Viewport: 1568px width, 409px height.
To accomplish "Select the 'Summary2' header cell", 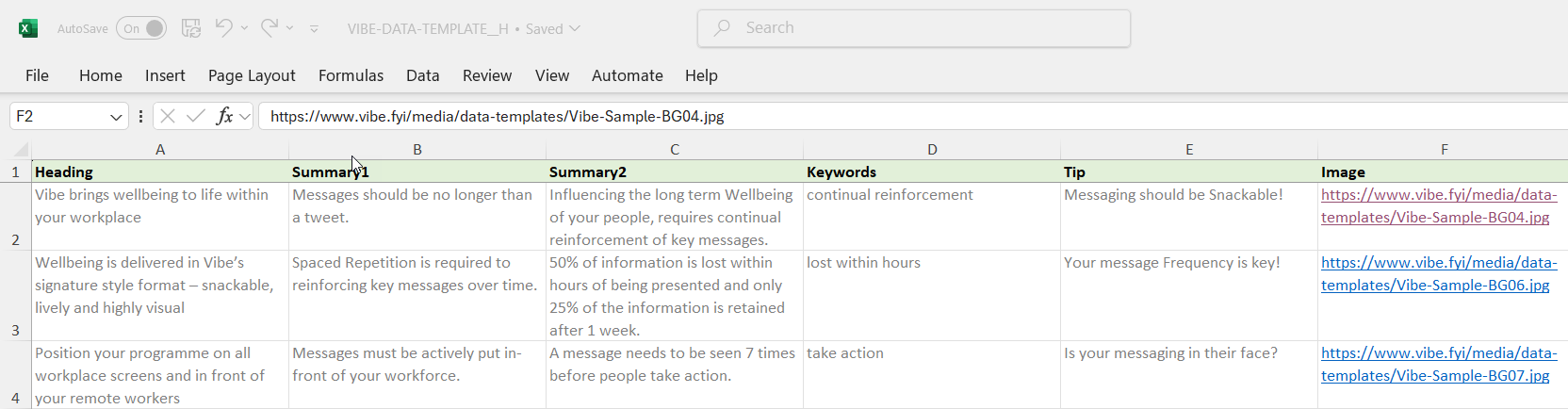I will 675,172.
